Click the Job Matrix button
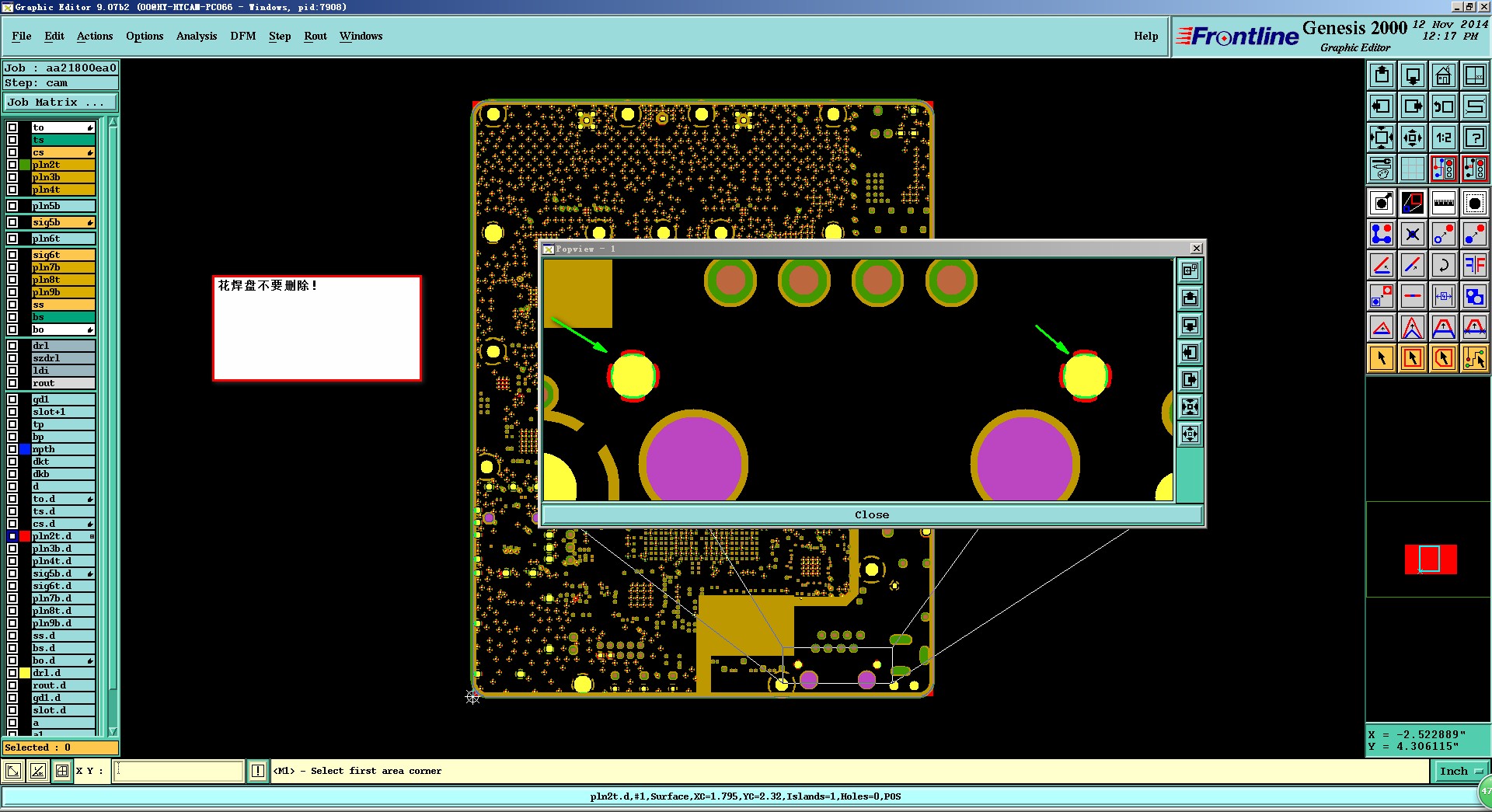This screenshot has height=812, width=1492. [x=61, y=102]
